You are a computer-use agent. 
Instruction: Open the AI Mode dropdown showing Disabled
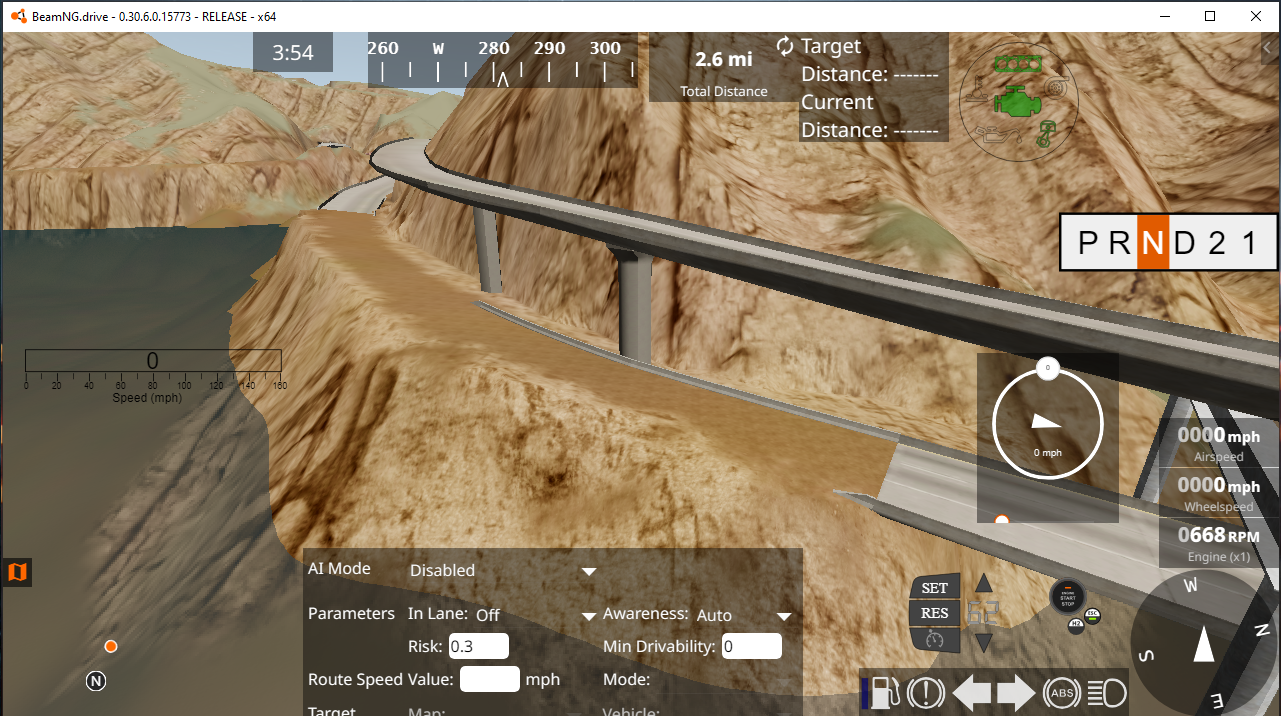(x=503, y=570)
